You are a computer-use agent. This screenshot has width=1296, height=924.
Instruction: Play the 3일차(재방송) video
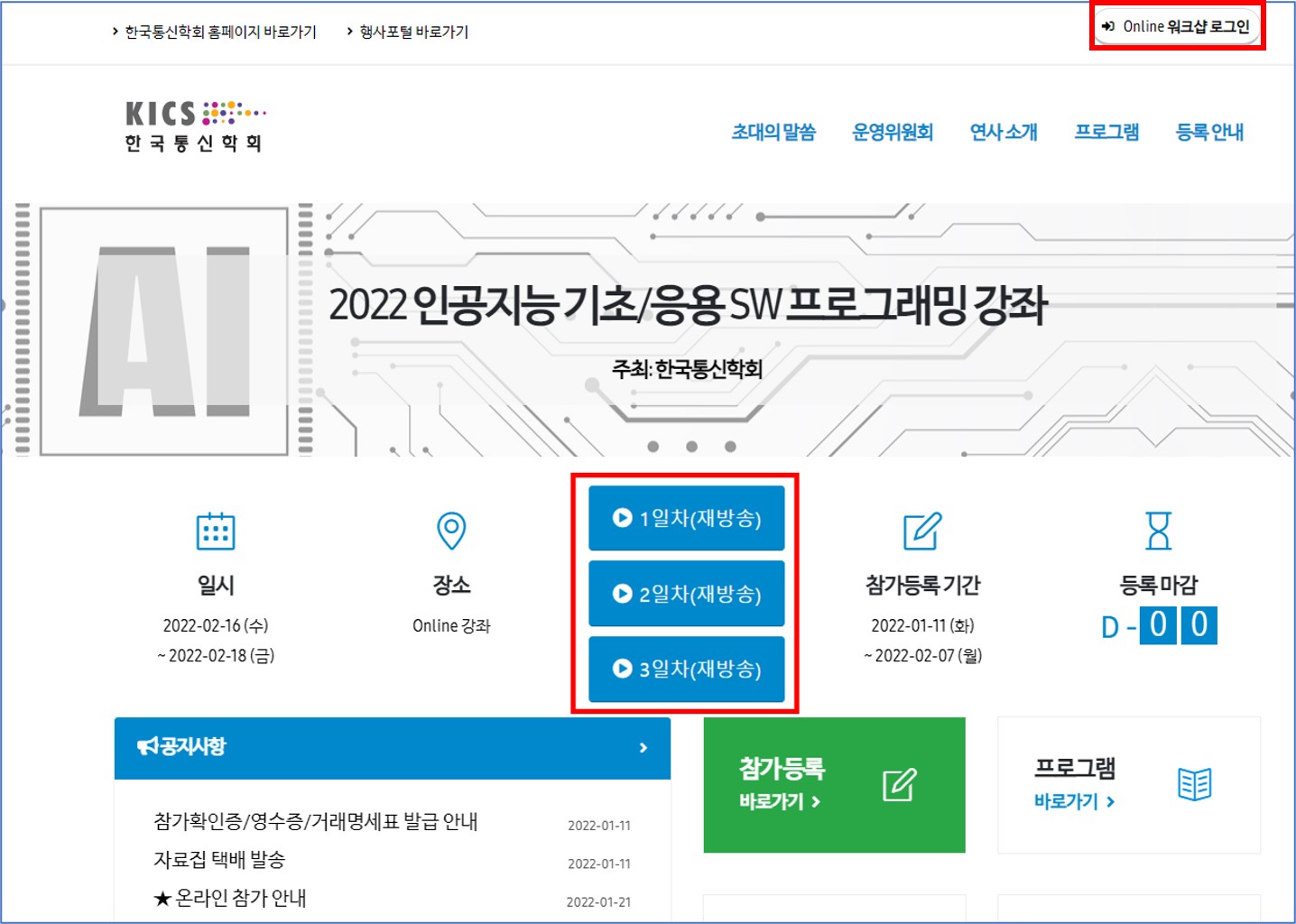(x=687, y=669)
